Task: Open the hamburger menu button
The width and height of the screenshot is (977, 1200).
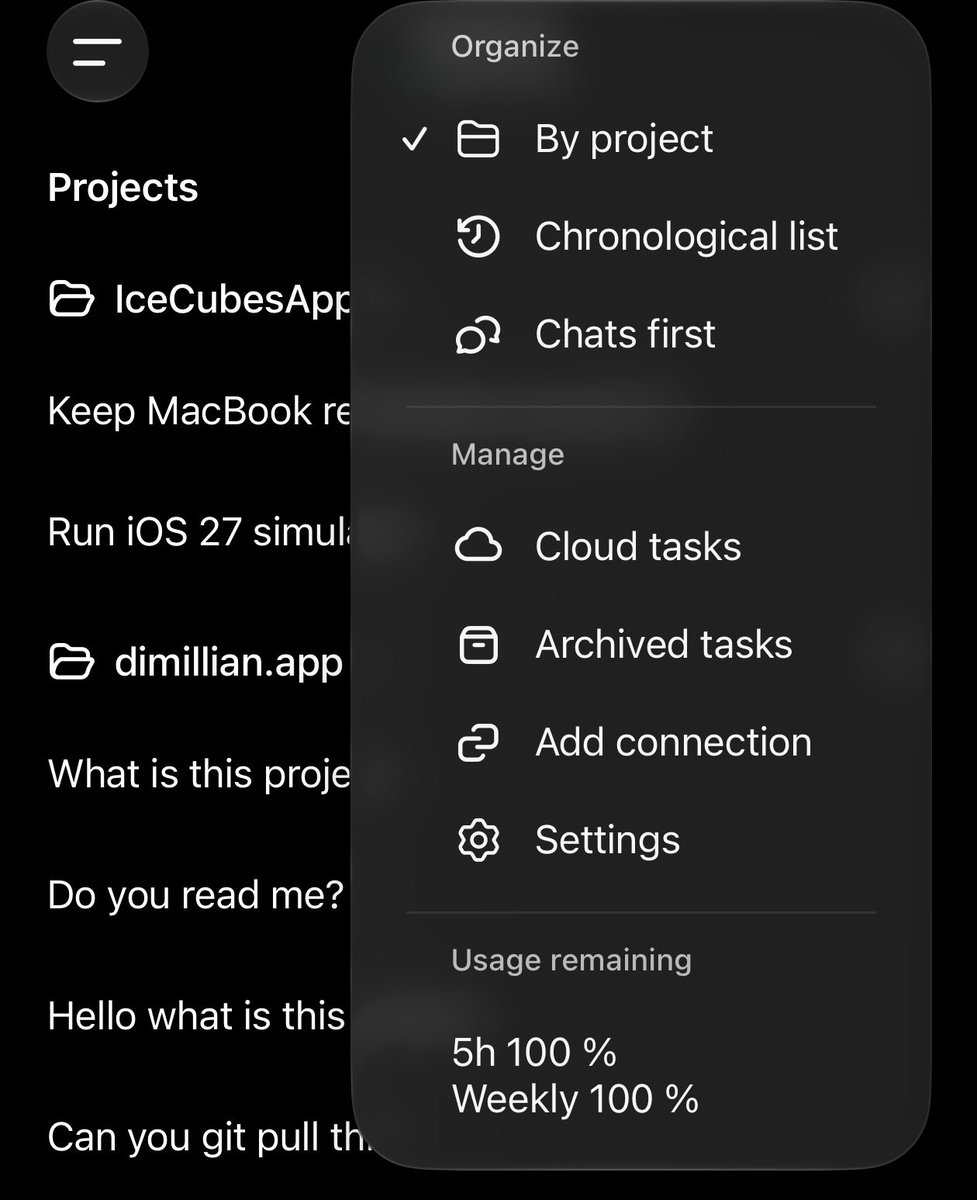Action: (x=97, y=52)
